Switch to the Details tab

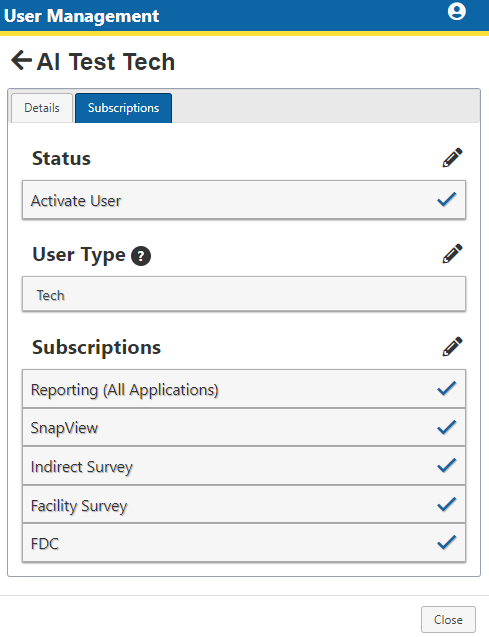pyautogui.click(x=42, y=108)
